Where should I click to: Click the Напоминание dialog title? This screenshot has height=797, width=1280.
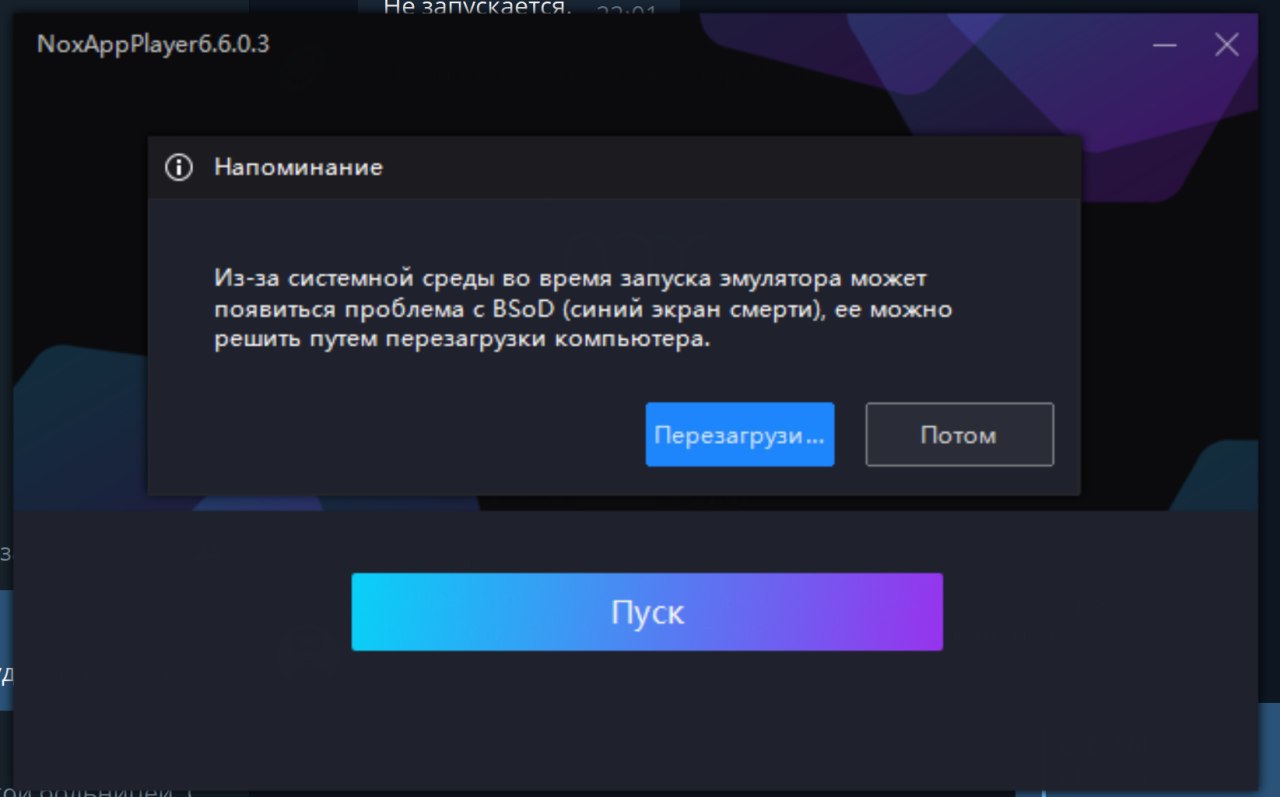pos(298,167)
